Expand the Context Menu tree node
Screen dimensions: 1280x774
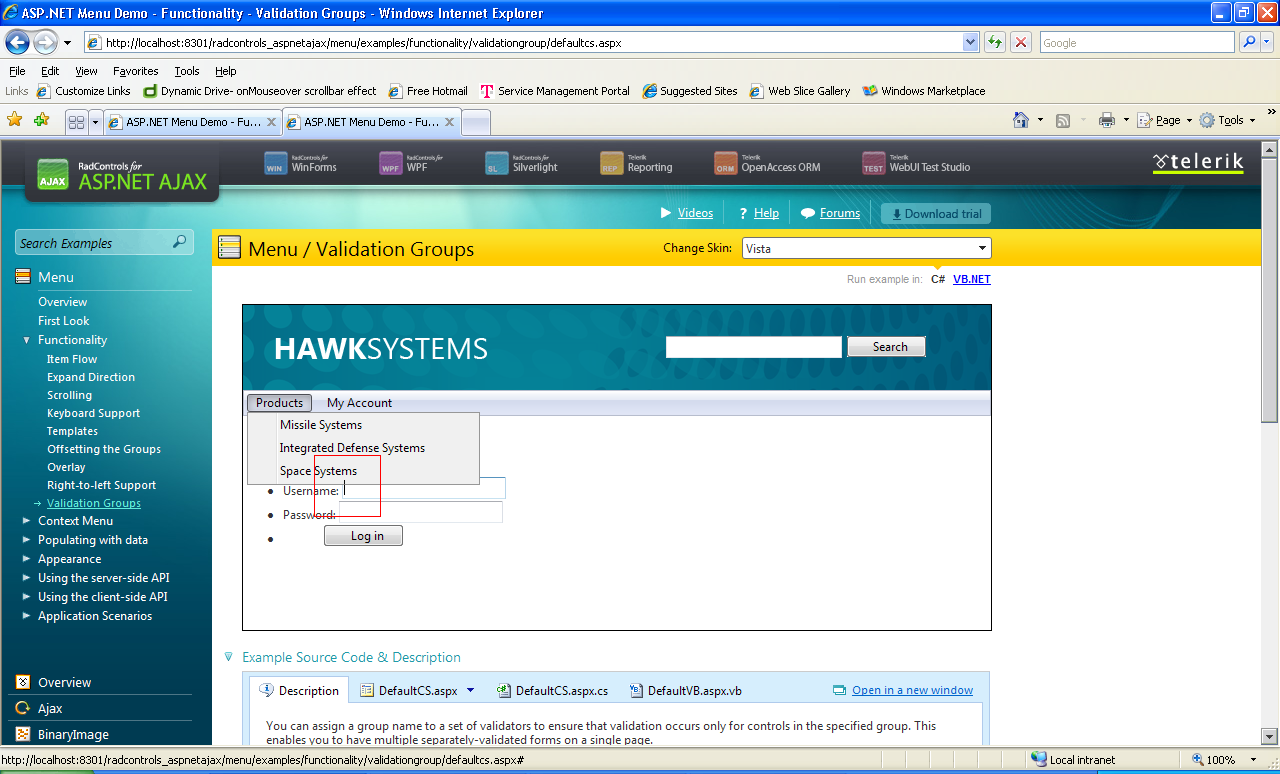[x=27, y=521]
